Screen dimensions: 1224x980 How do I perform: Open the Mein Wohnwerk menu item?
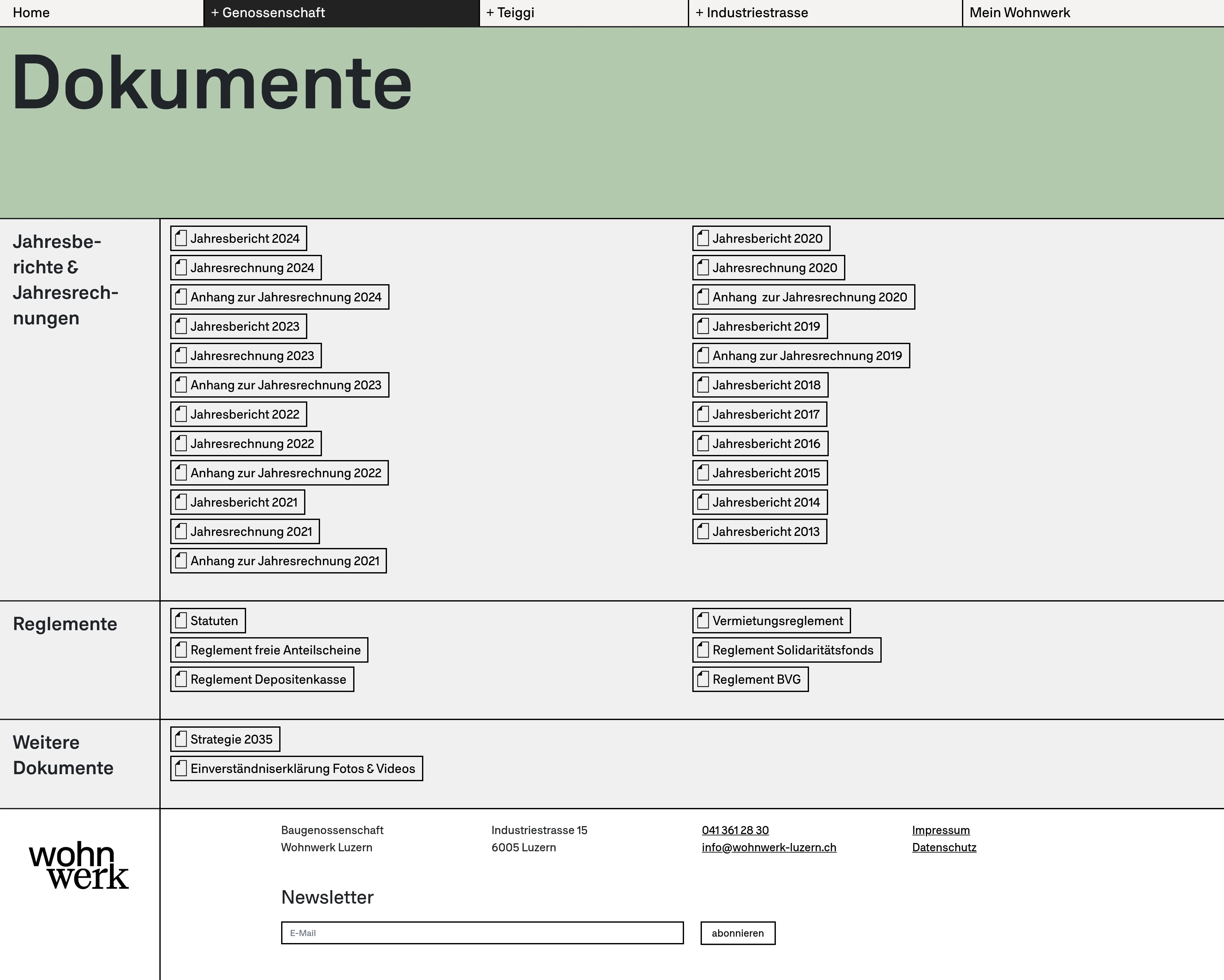(x=1020, y=12)
